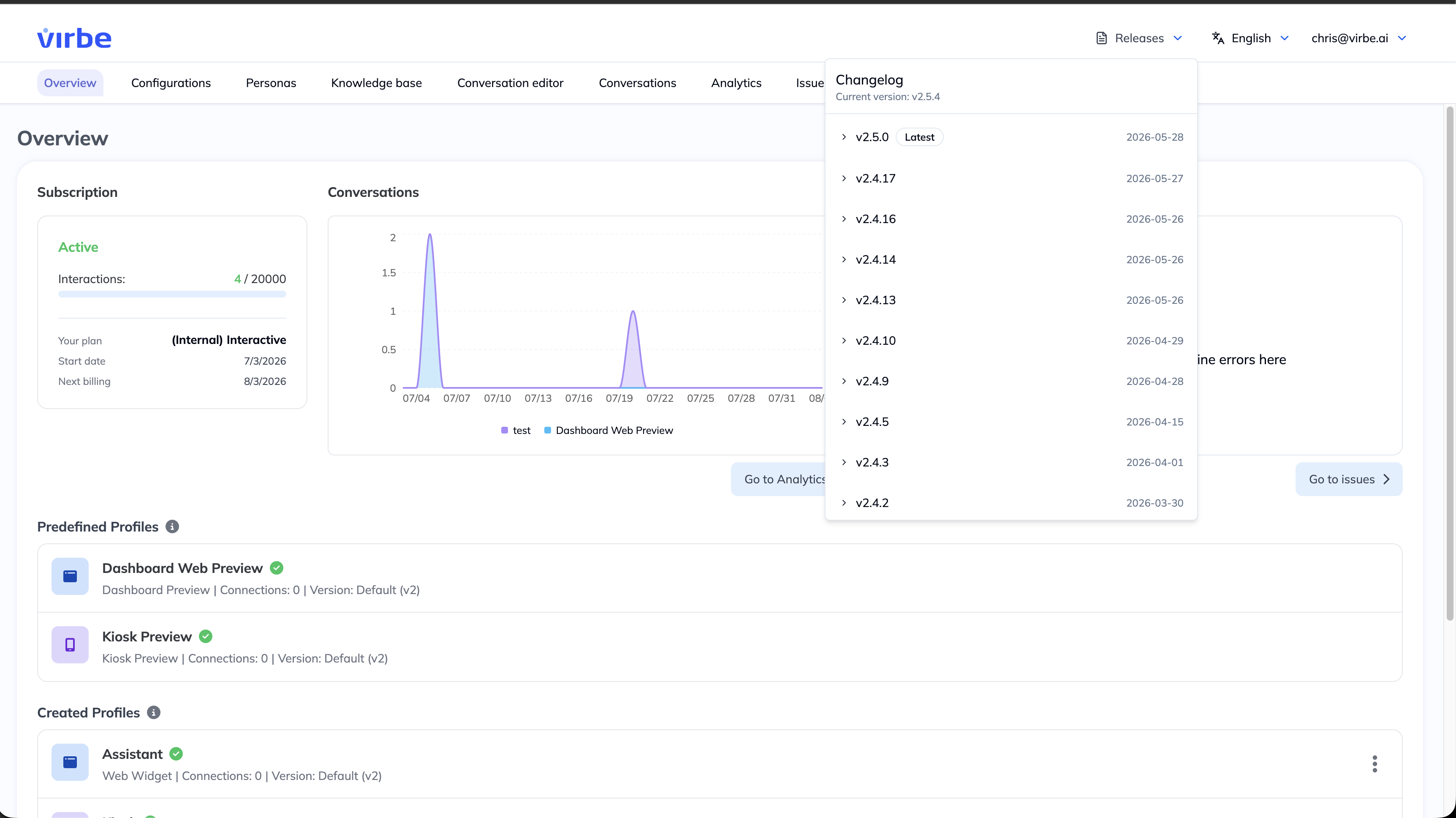Switch to the Conversations tab
Image resolution: width=1456 pixels, height=818 pixels.
tap(638, 82)
